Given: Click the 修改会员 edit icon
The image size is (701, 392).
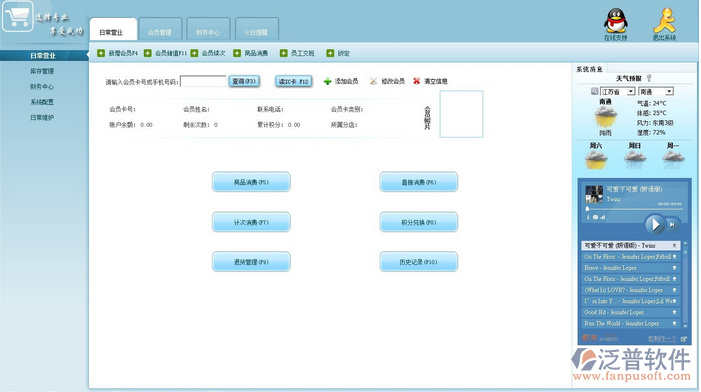Looking at the screenshot, I should [x=373, y=81].
